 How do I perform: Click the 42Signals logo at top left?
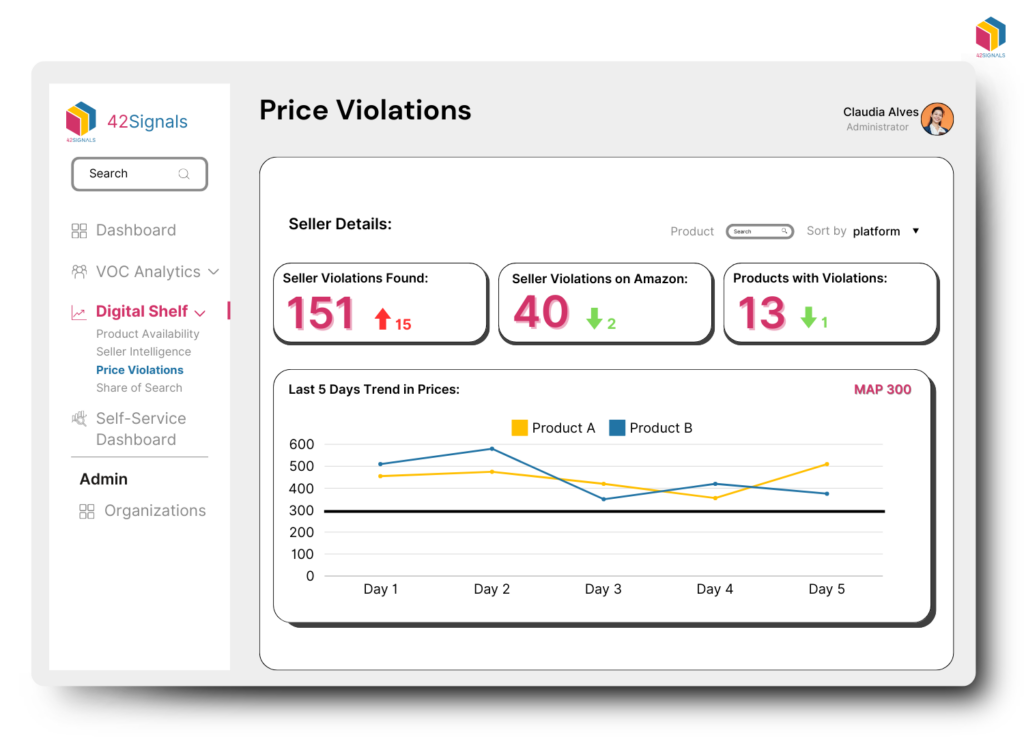tap(82, 121)
